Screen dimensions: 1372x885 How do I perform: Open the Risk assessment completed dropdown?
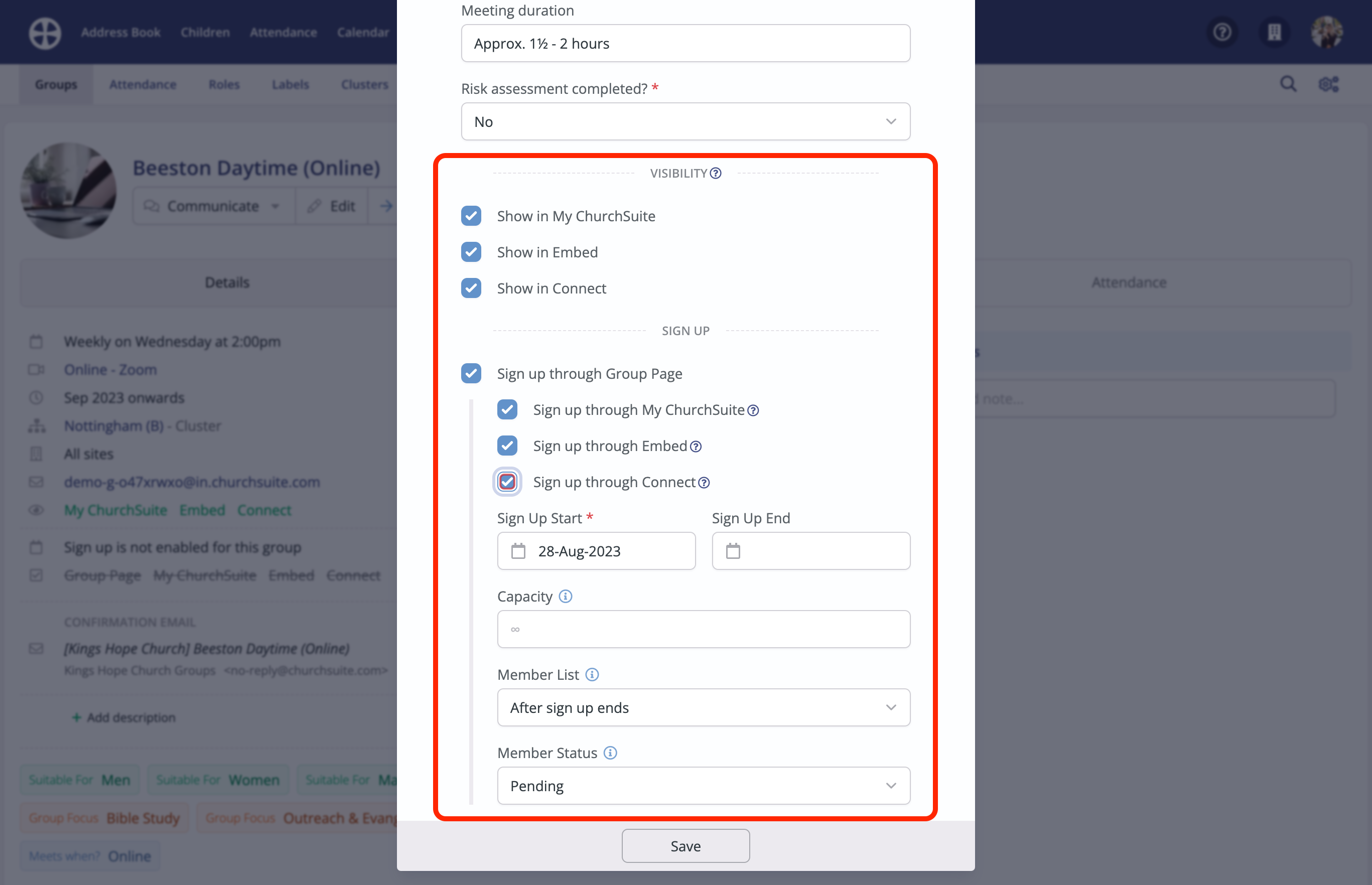(685, 122)
